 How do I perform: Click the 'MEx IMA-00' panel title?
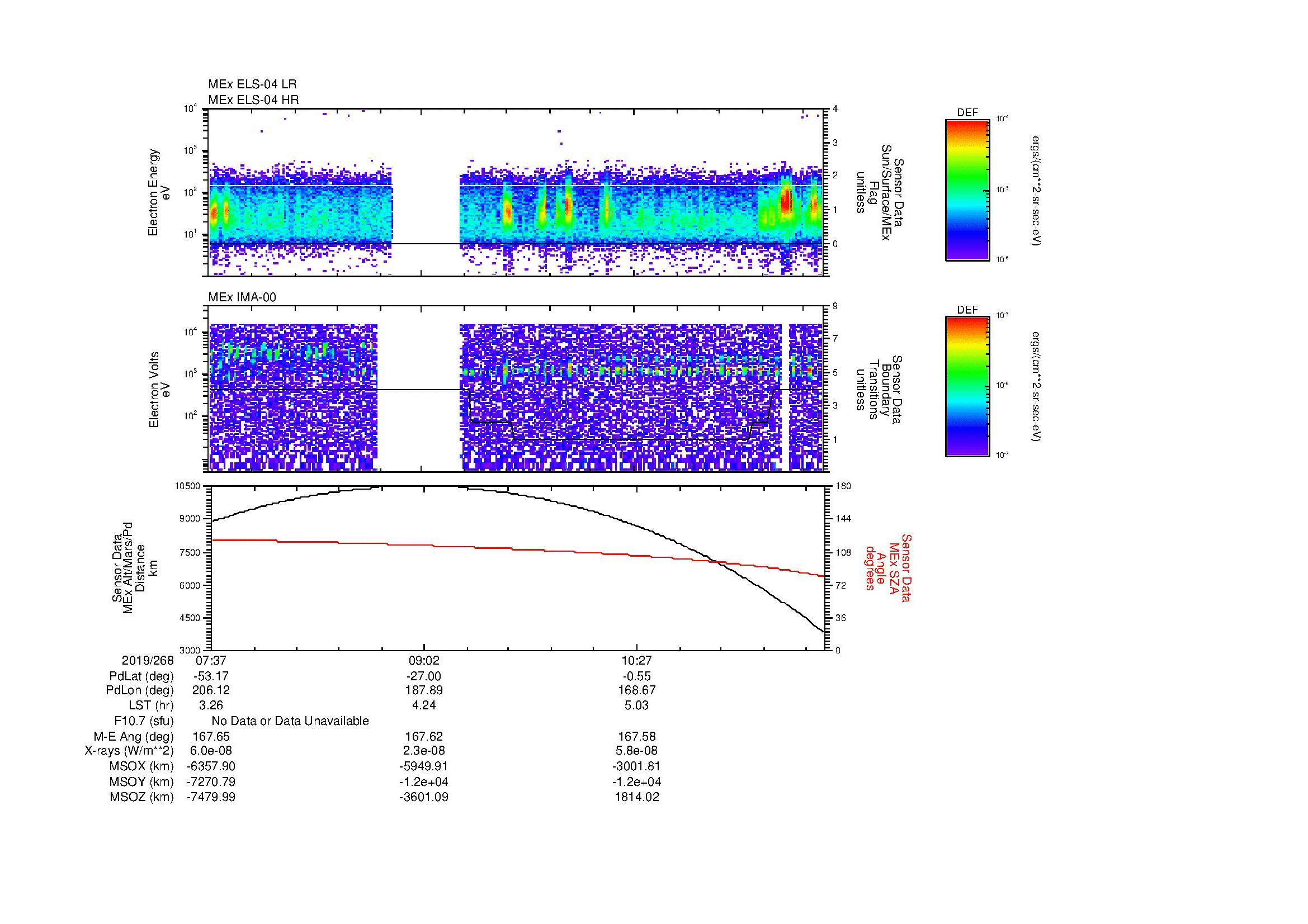(x=242, y=297)
